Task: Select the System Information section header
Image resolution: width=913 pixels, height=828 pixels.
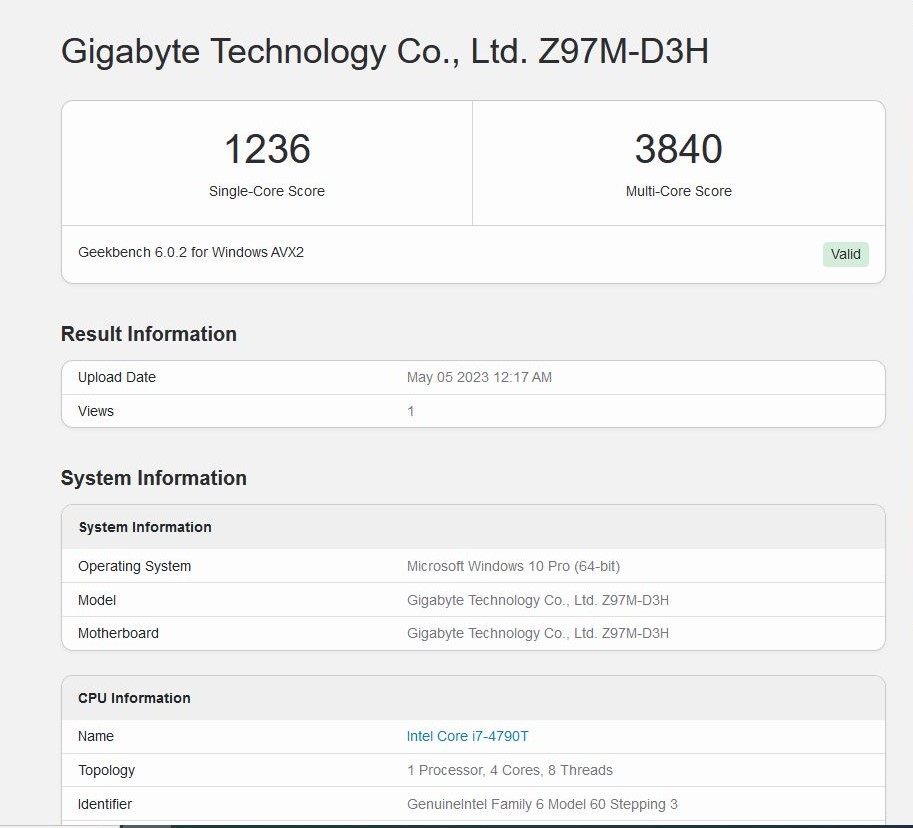Action: click(145, 527)
